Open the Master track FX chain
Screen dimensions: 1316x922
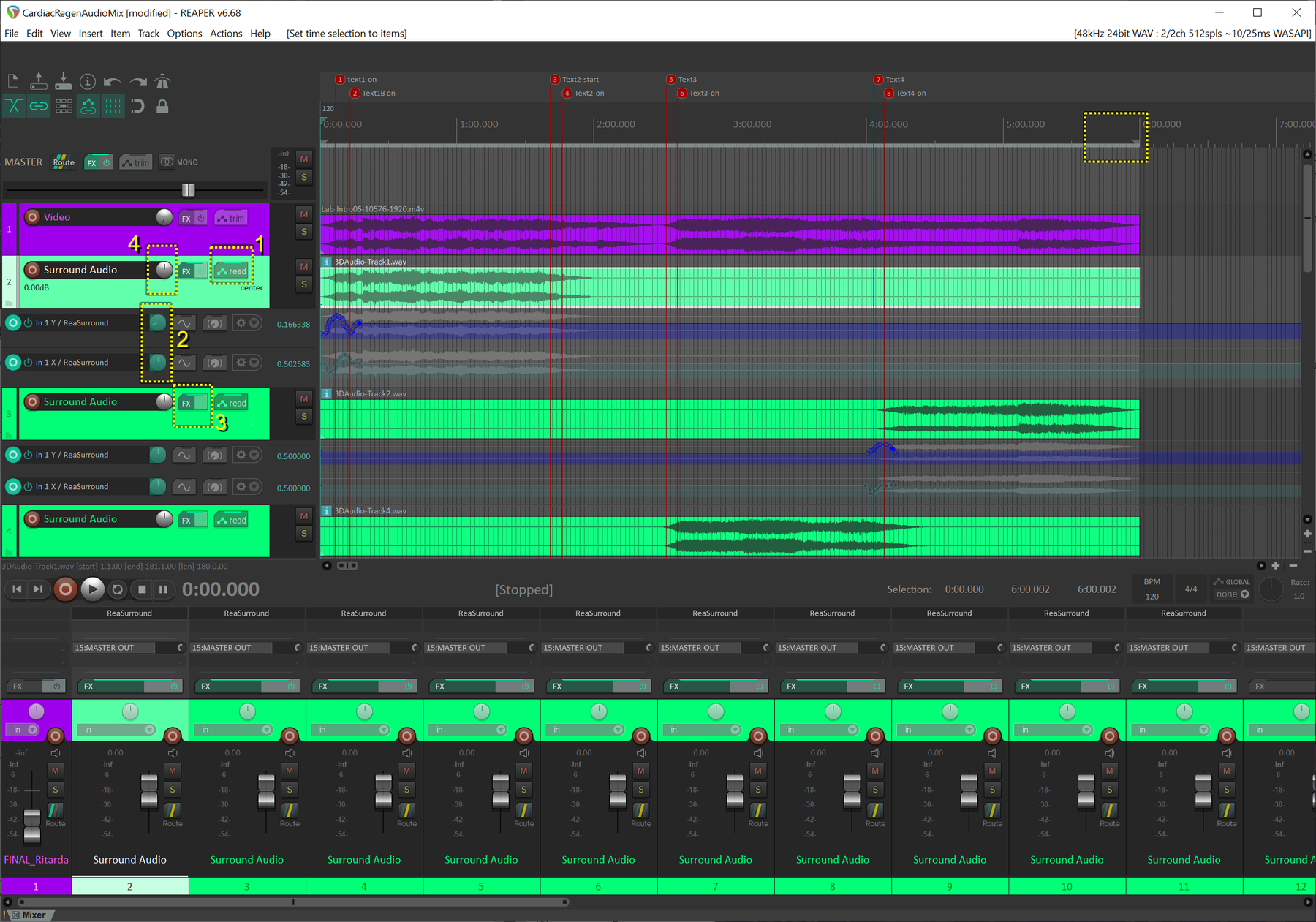pyautogui.click(x=91, y=162)
